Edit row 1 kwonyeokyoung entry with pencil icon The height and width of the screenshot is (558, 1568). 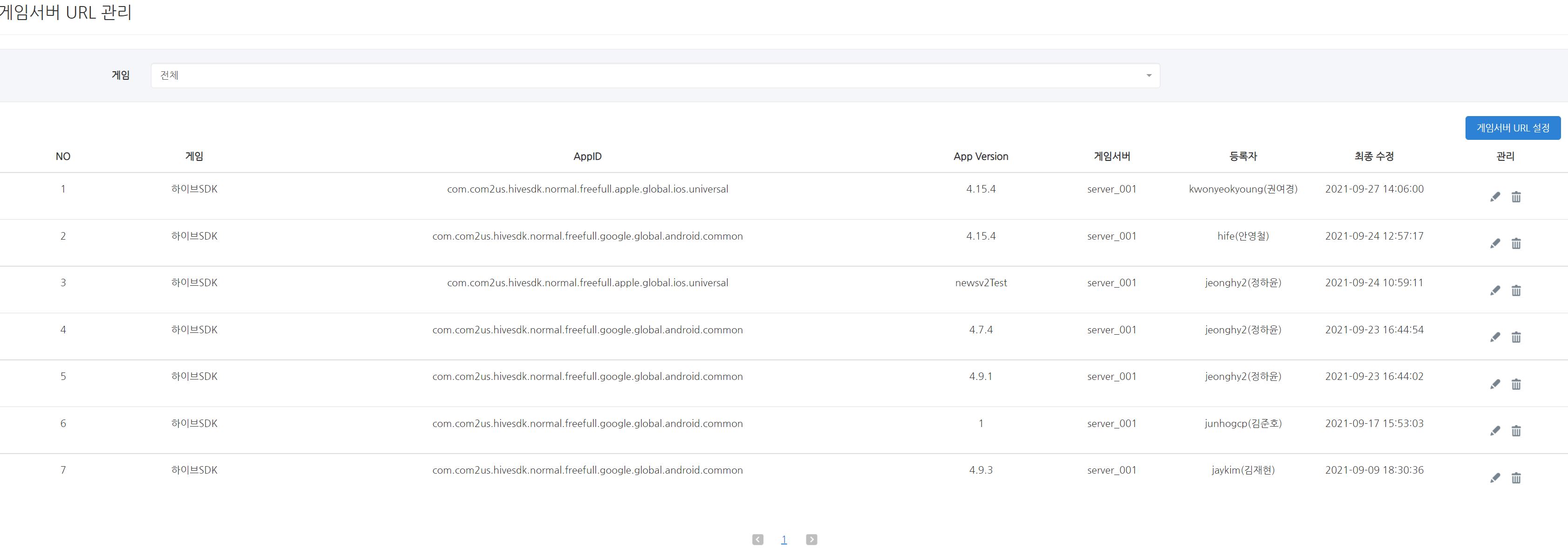click(1495, 197)
